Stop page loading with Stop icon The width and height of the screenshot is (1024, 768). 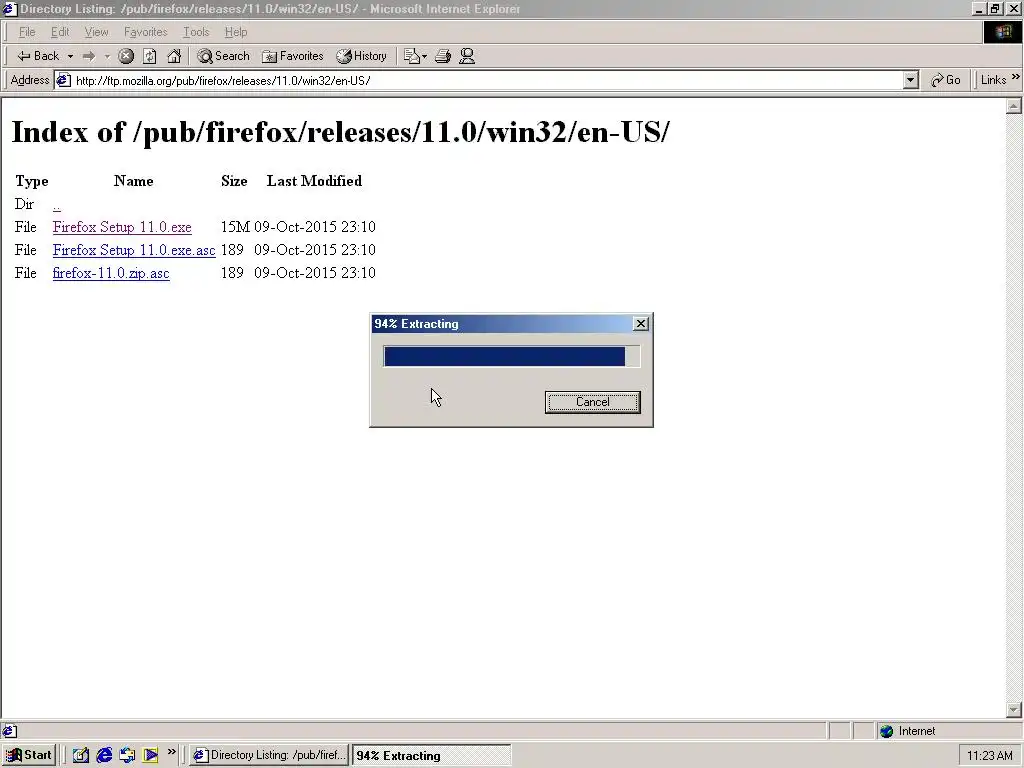[126, 56]
